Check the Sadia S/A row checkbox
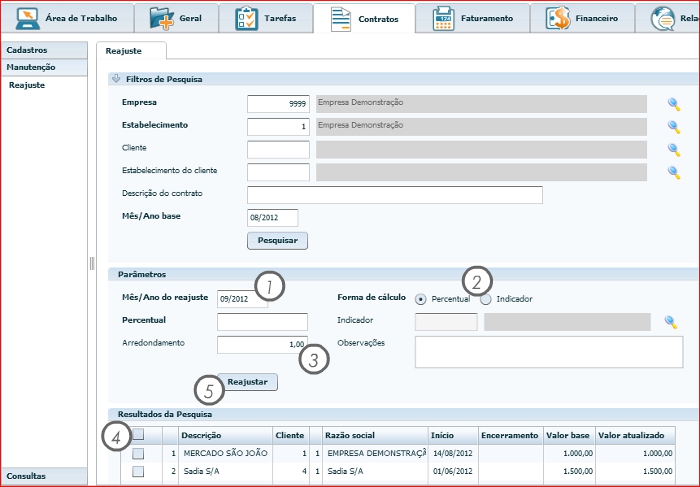This screenshot has height=487, width=700. coord(138,471)
